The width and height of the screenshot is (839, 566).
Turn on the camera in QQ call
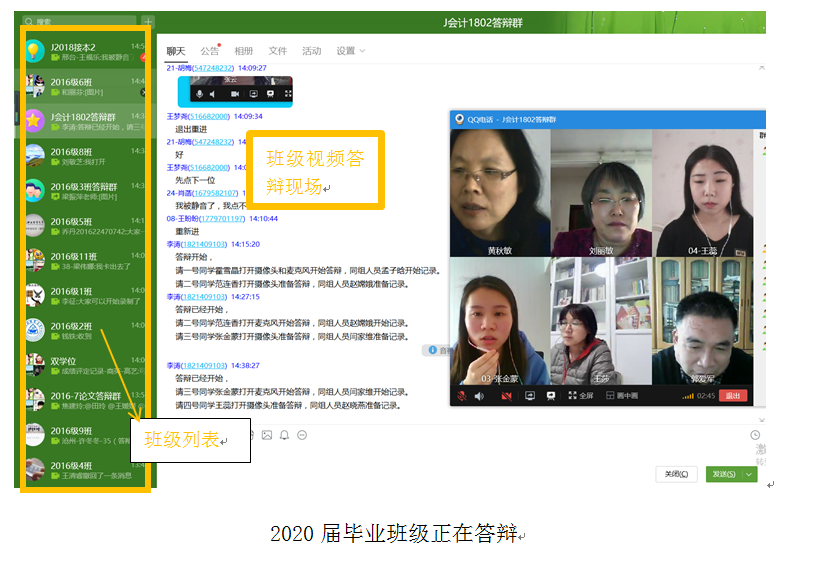click(506, 396)
